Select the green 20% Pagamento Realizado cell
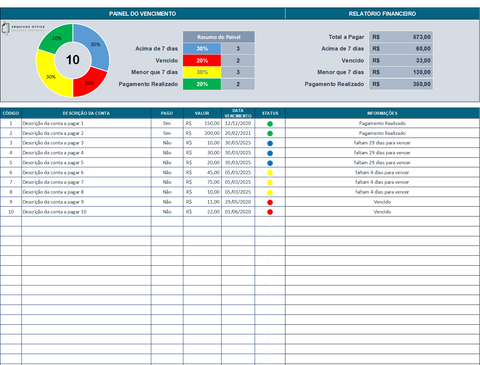The height and width of the screenshot is (365, 480). point(202,84)
